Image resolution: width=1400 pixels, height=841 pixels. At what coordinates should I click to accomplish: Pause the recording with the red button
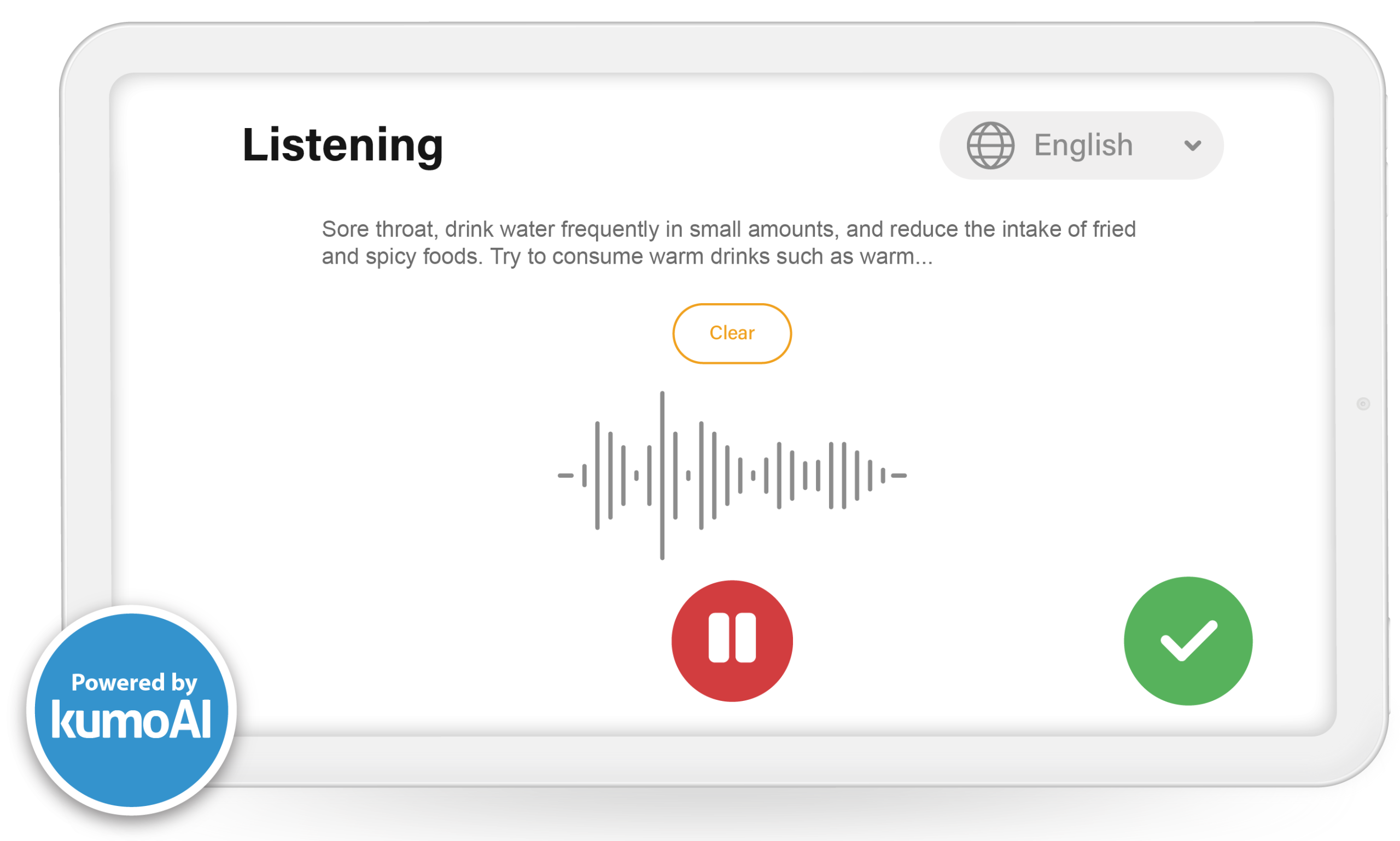732,641
